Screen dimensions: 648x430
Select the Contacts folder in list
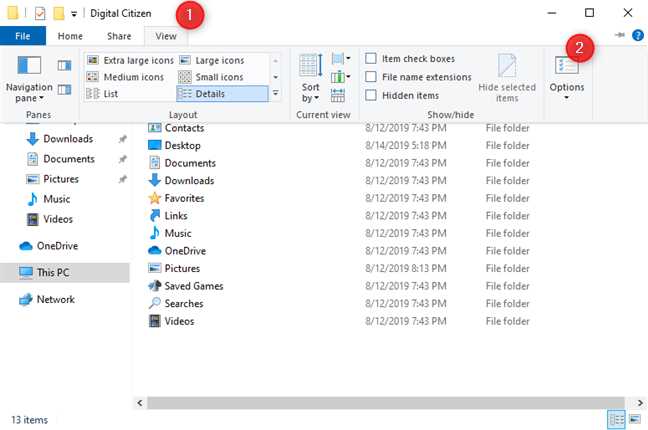[x=176, y=128]
